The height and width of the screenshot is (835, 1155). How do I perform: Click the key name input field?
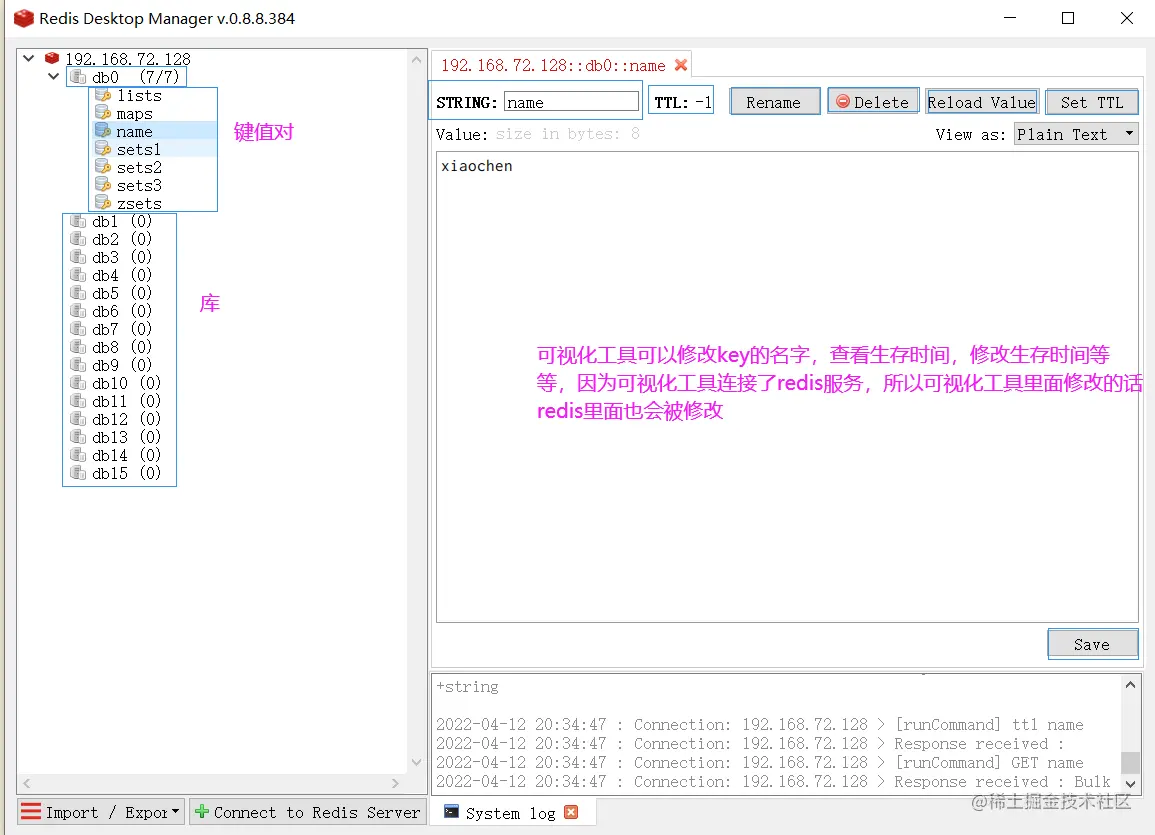pyautogui.click(x=572, y=102)
